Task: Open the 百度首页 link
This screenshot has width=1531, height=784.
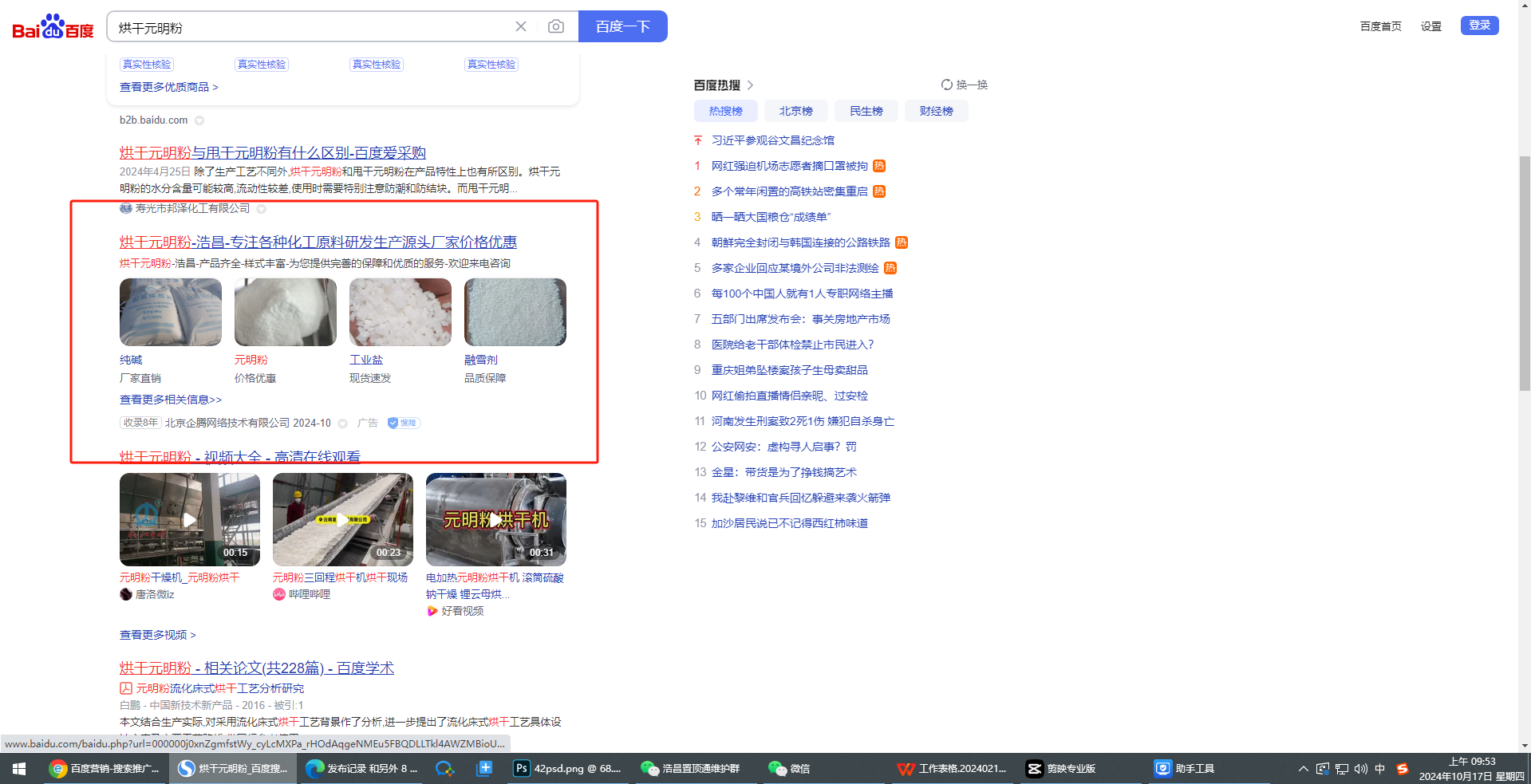Action: (x=1380, y=26)
